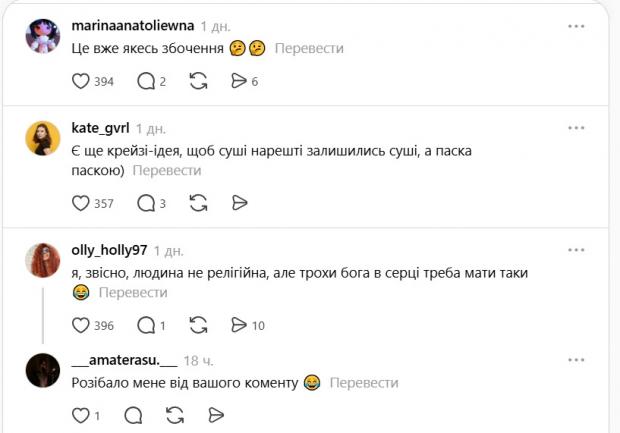The width and height of the screenshot is (620, 433).
Task: Repost kate_gvrl's comment
Action: [x=198, y=203]
